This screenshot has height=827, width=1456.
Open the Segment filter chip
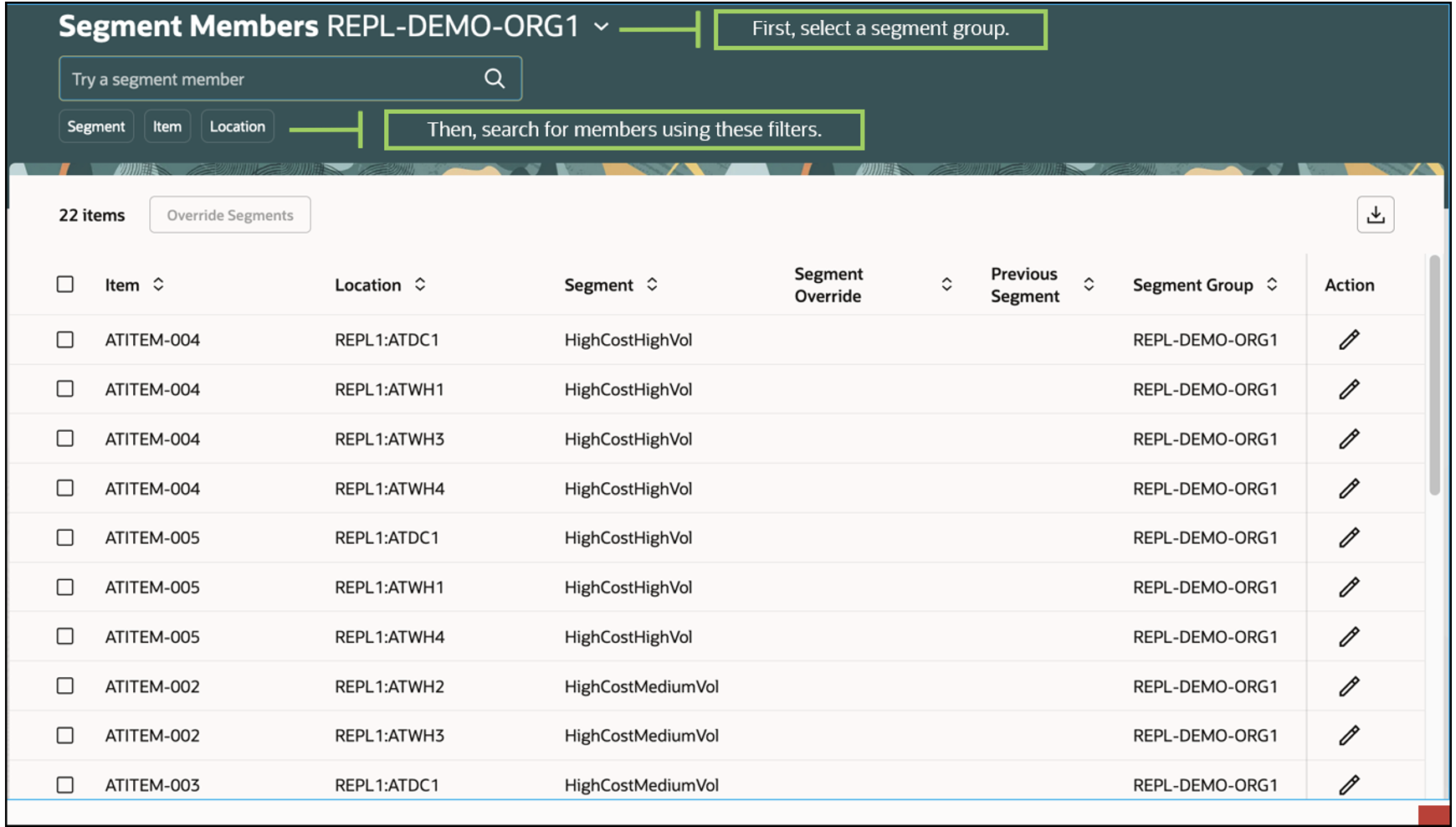coord(96,126)
